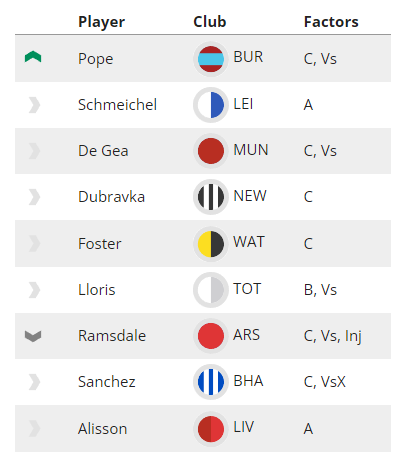Sort by the Club column header
The height and width of the screenshot is (459, 402).
(x=210, y=22)
